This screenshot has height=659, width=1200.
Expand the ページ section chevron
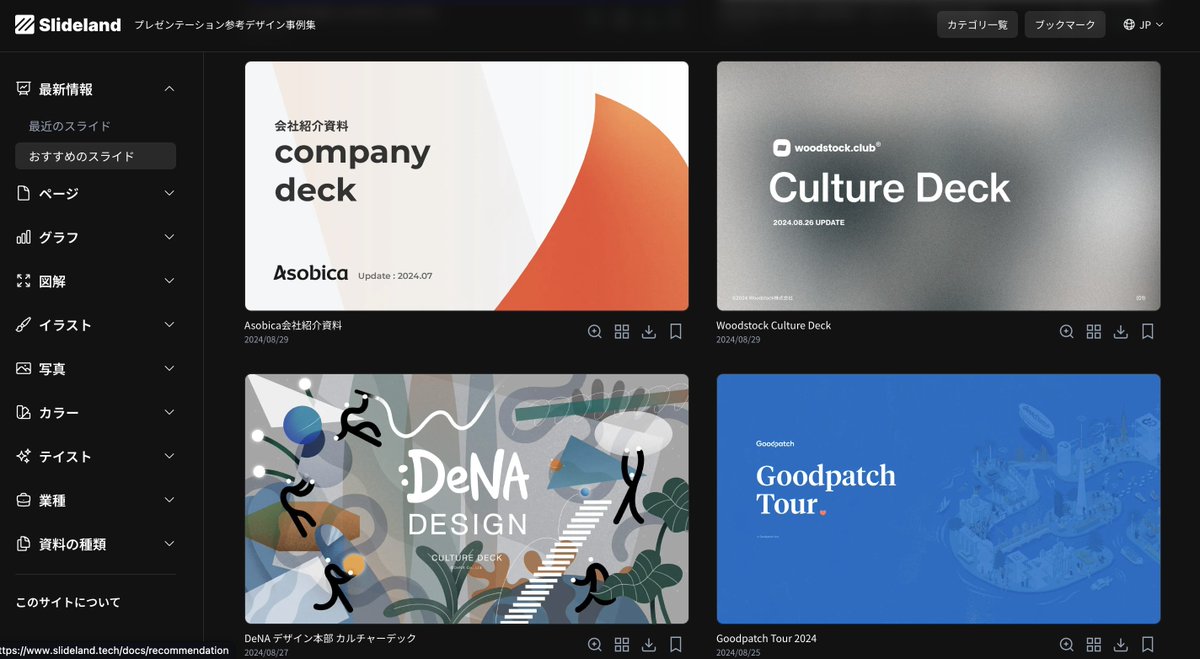[169, 193]
